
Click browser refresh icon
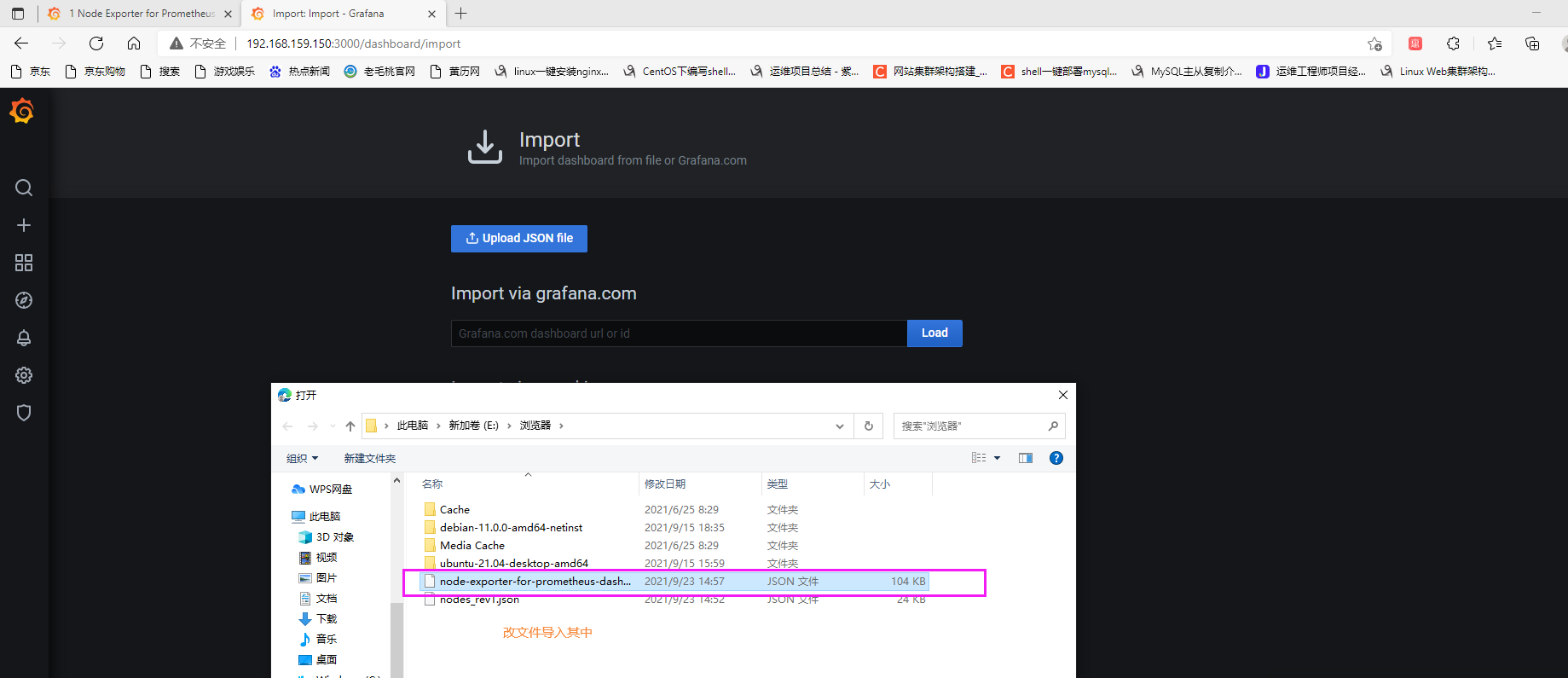96,43
